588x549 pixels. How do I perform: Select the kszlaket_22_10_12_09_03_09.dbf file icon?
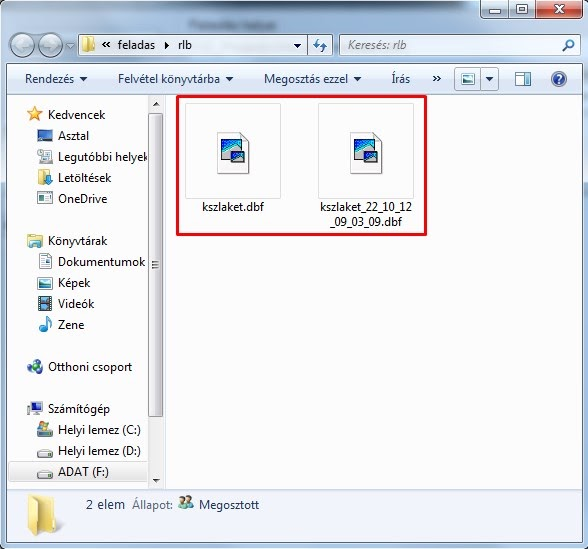(x=366, y=152)
